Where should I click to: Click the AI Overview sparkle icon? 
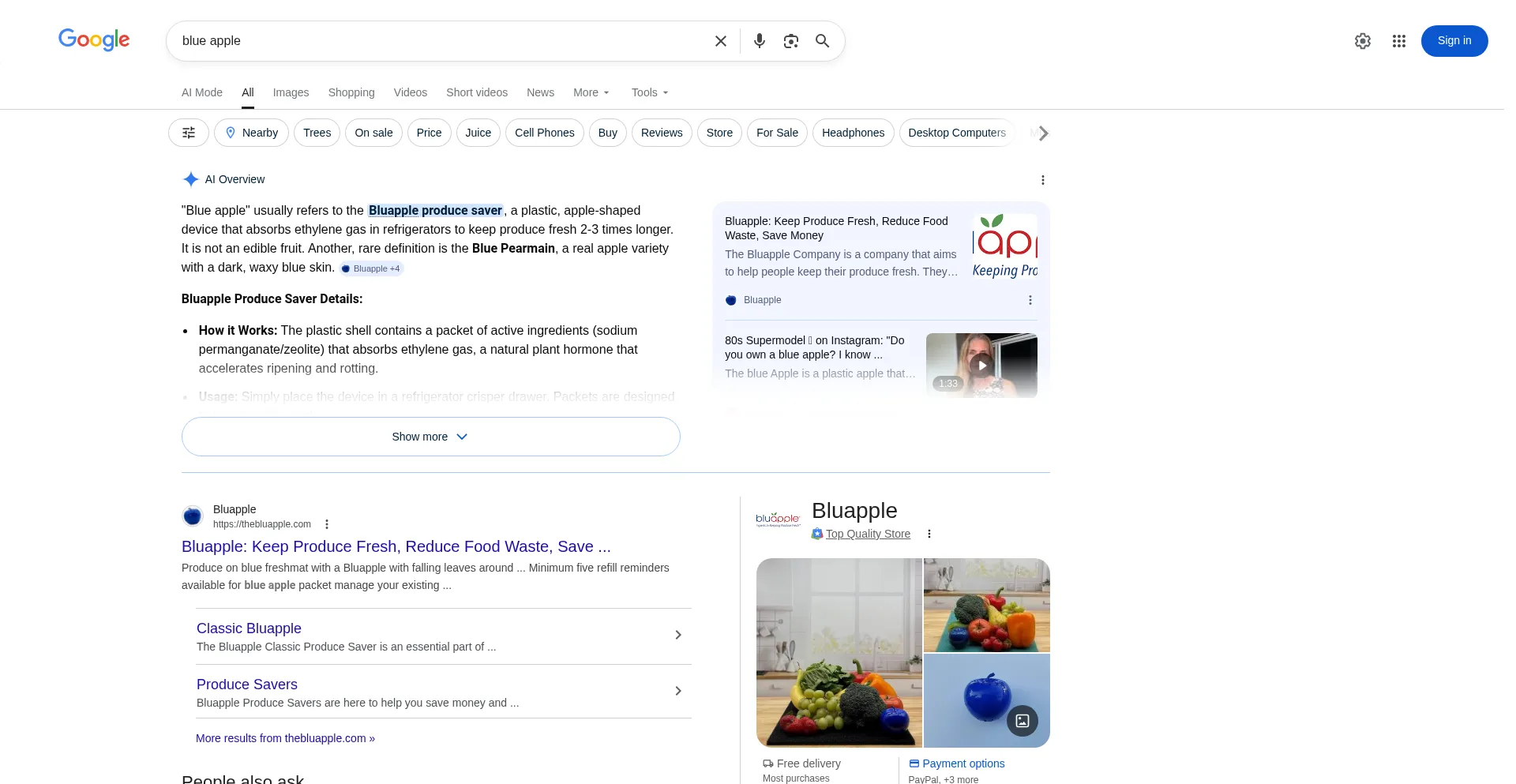[190, 179]
